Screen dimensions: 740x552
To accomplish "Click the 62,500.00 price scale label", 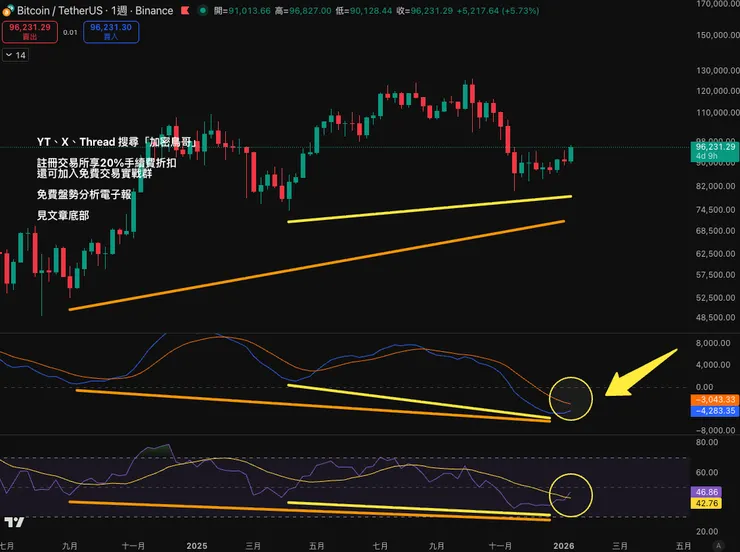I will pyautogui.click(x=715, y=253).
